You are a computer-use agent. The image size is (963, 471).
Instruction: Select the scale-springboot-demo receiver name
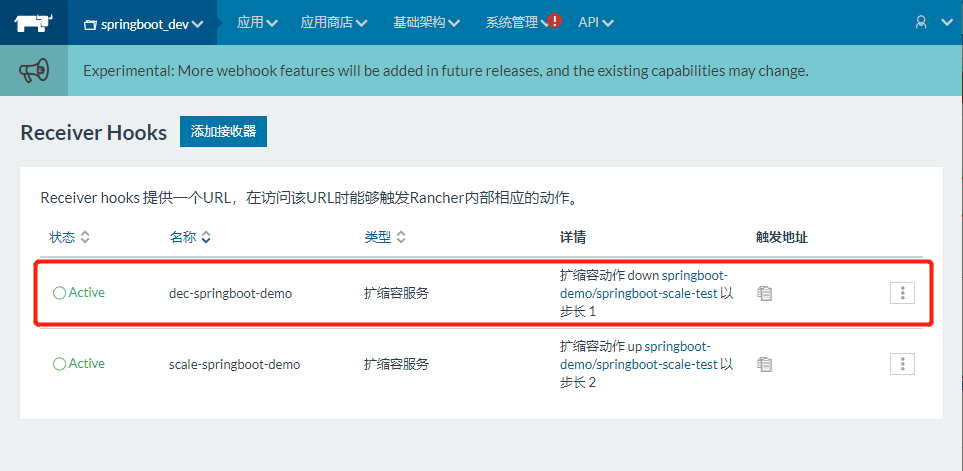coord(234,364)
